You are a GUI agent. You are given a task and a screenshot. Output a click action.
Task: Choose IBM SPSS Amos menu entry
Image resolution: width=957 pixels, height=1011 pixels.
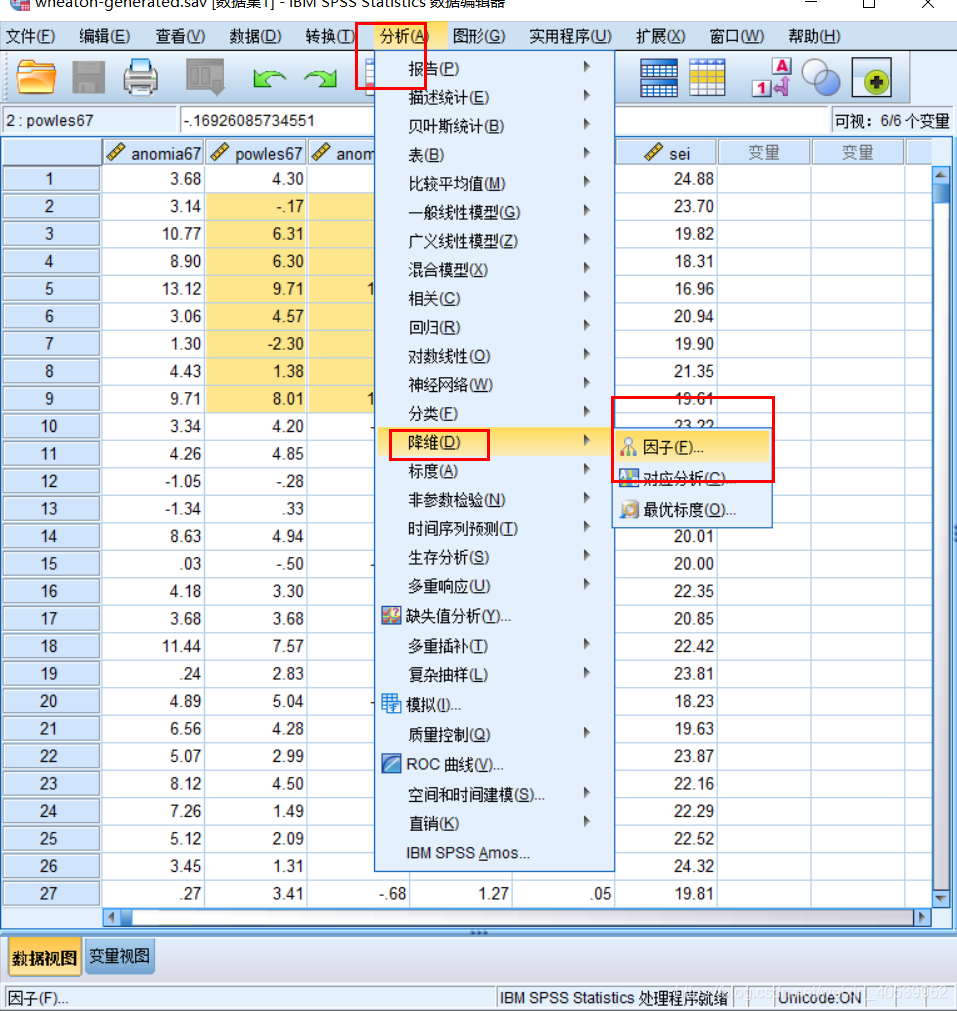tap(494, 853)
